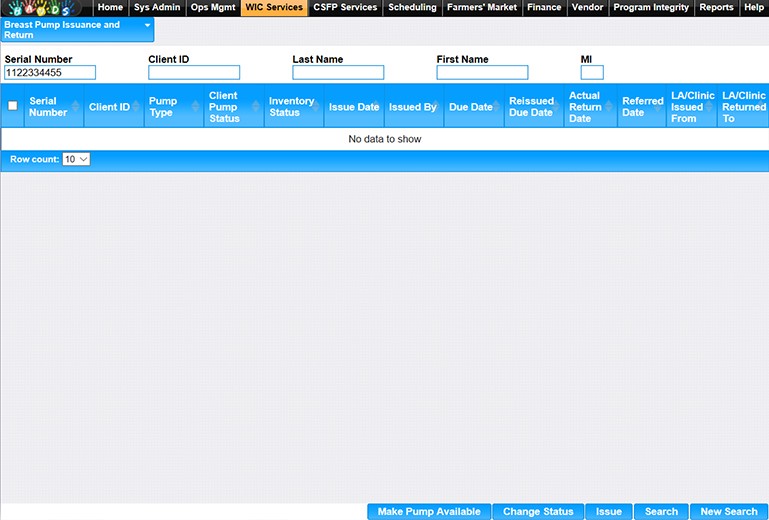
Task: Open the Scheduling menu
Action: (412, 8)
